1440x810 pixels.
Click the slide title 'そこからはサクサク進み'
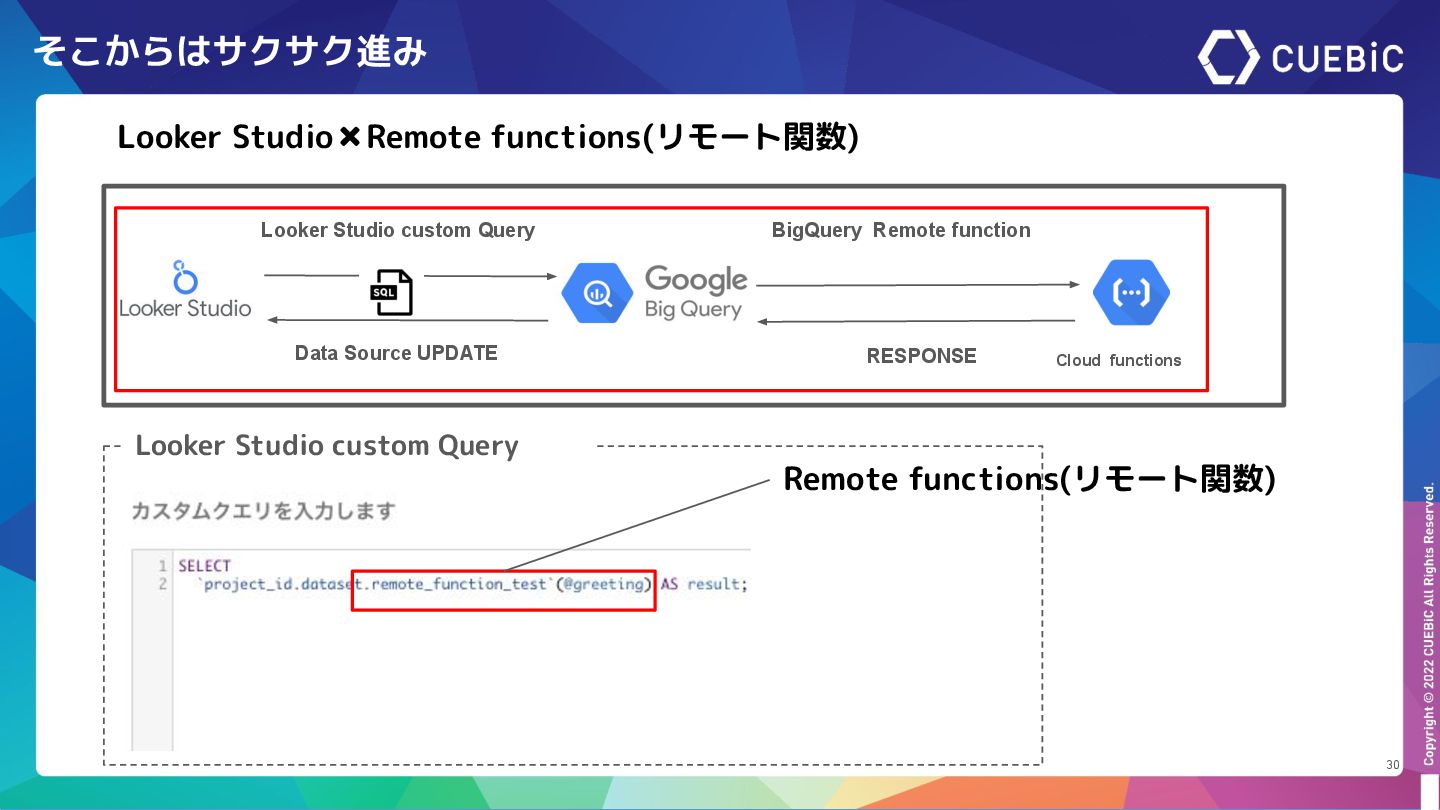point(230,51)
